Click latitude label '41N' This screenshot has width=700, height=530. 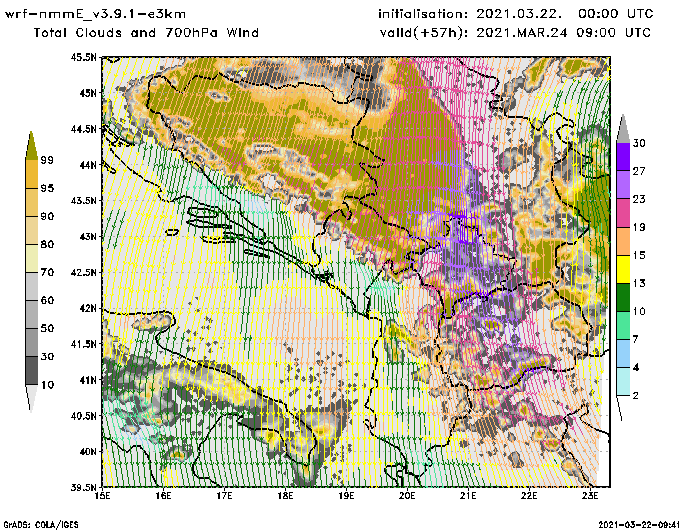point(88,380)
